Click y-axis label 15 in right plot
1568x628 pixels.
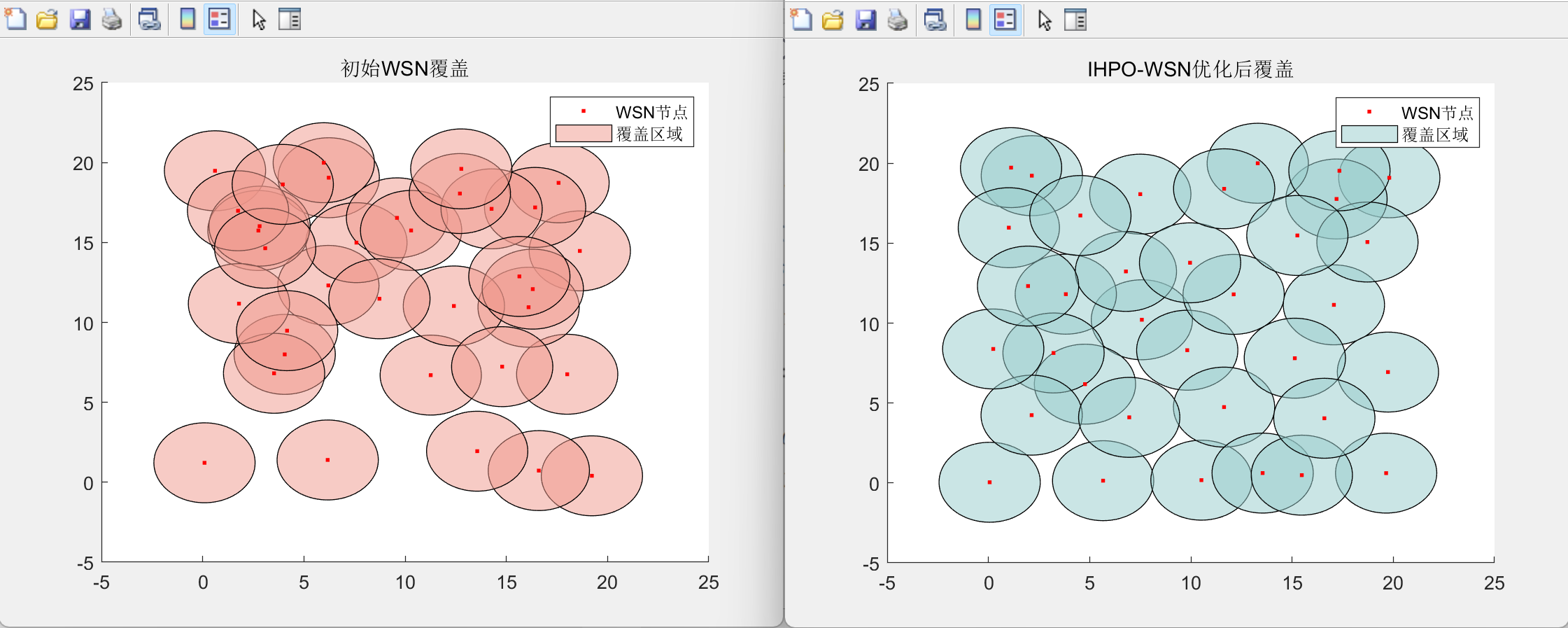click(x=868, y=244)
